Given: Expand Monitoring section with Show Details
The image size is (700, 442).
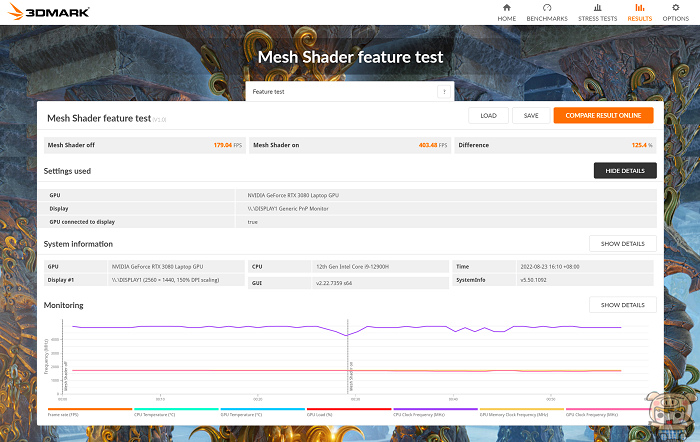Looking at the screenshot, I should tap(622, 304).
